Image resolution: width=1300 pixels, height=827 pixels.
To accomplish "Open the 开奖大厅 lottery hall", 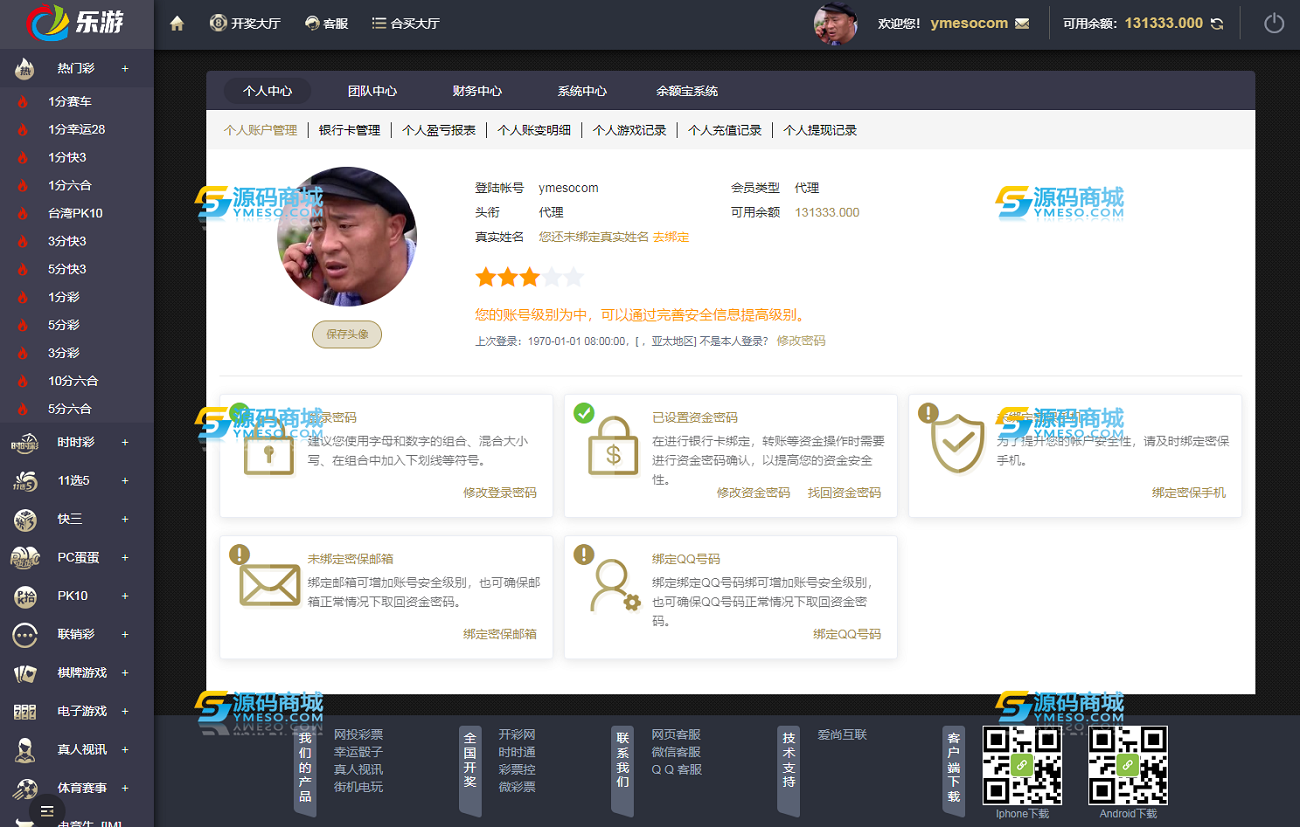I will pos(246,23).
